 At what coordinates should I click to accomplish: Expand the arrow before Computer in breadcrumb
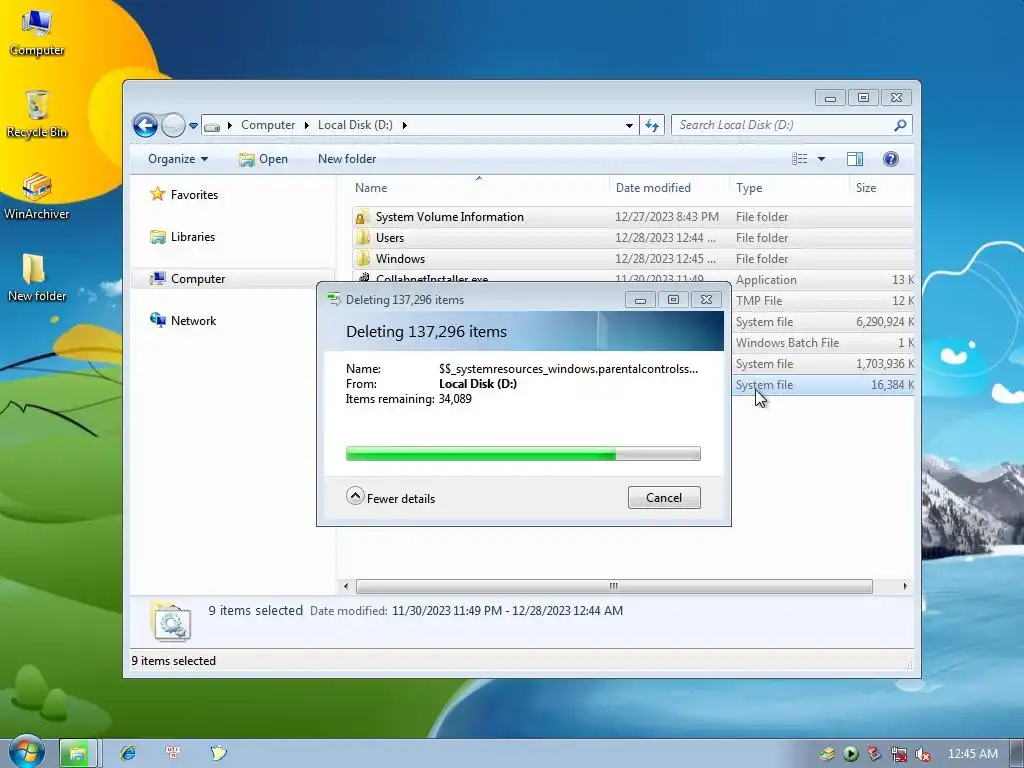tap(230, 125)
